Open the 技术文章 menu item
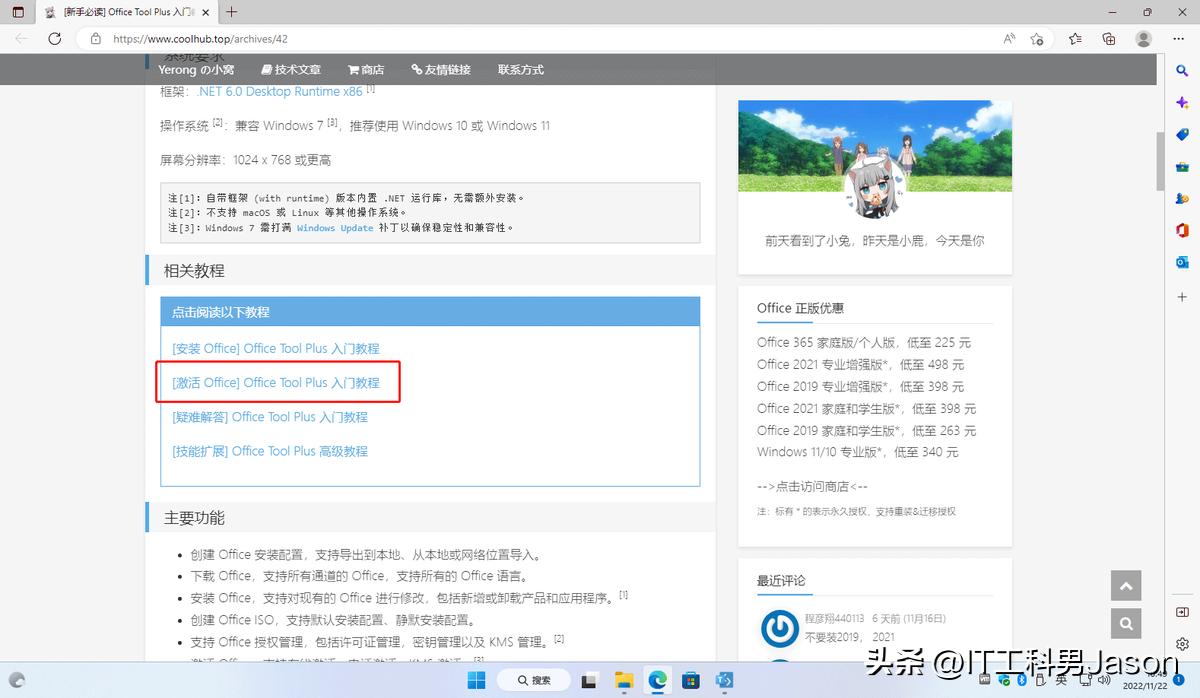Screen dimensions: 1200x698 [x=291, y=70]
